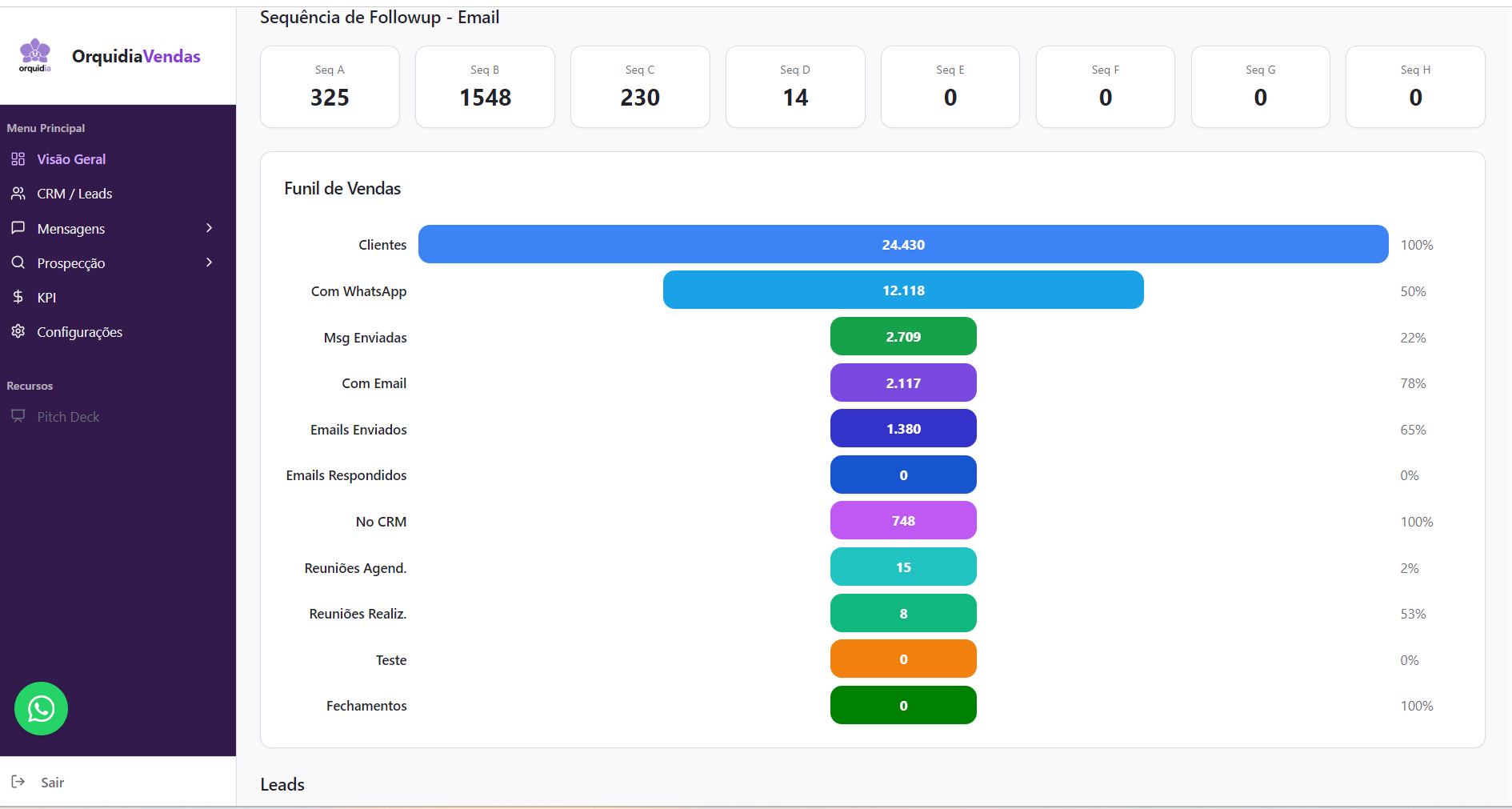Click the purple Com Email bar 2.117
This screenshot has width=1512, height=809.
coord(903,382)
